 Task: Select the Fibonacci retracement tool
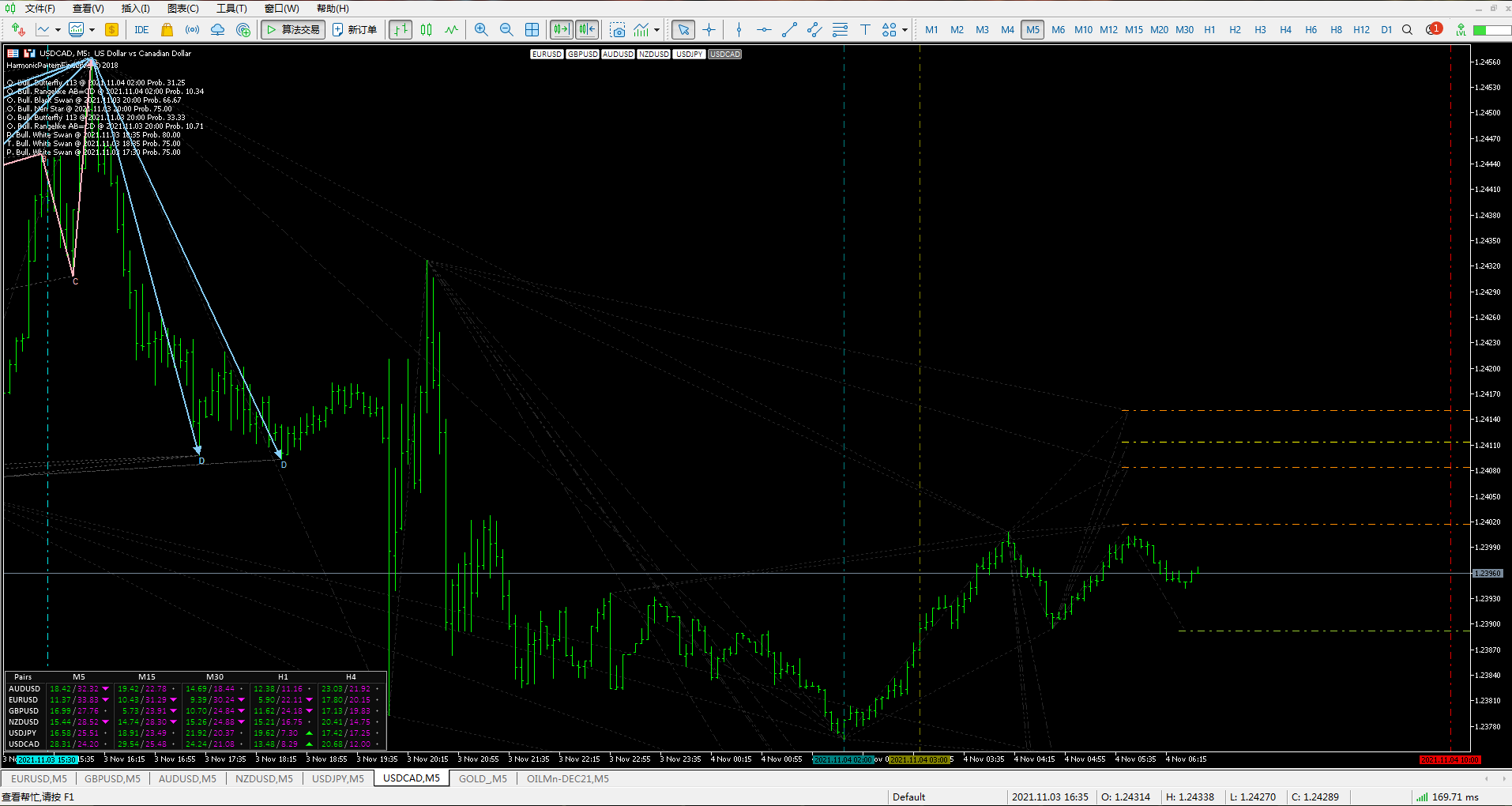[x=840, y=30]
